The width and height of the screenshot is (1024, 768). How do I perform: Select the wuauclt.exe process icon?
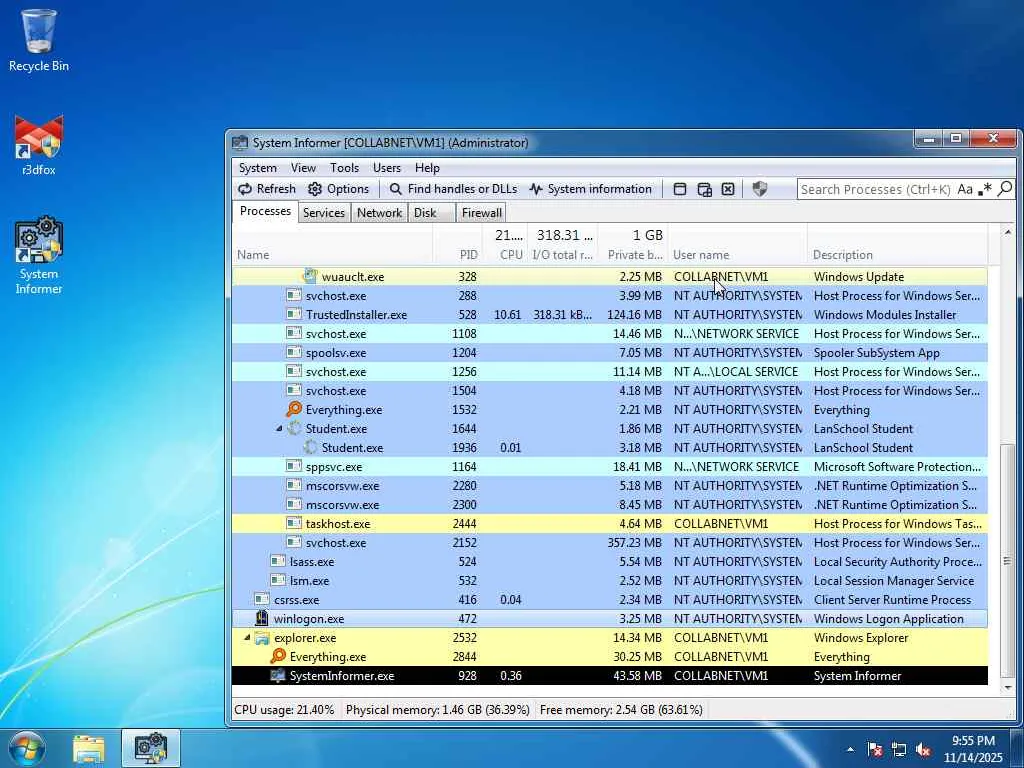pos(310,276)
